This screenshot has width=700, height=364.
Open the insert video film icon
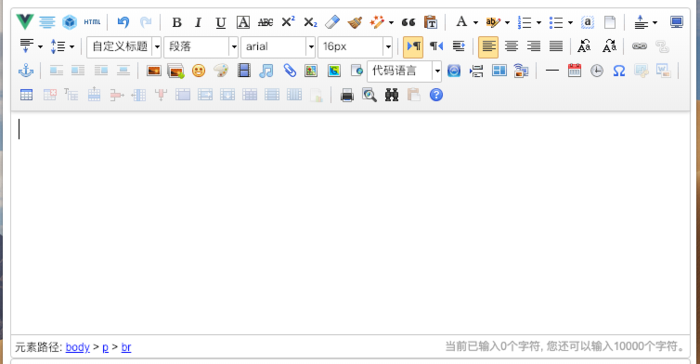(244, 71)
